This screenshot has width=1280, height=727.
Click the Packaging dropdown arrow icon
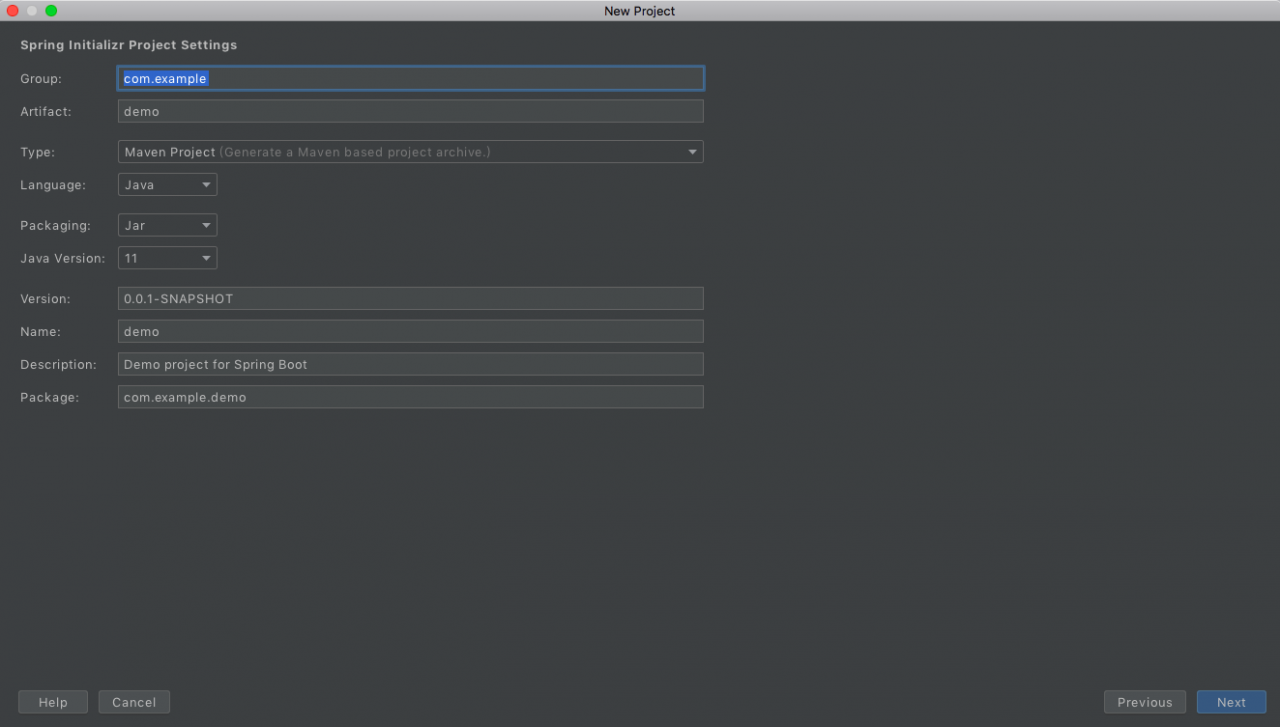[x=206, y=224]
